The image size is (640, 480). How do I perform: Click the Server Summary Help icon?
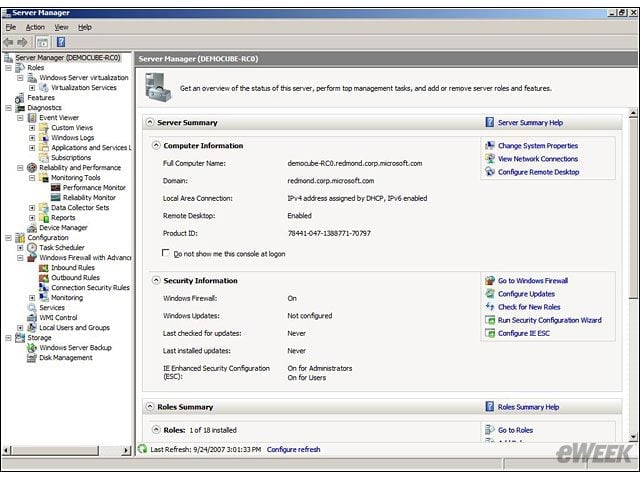point(489,122)
